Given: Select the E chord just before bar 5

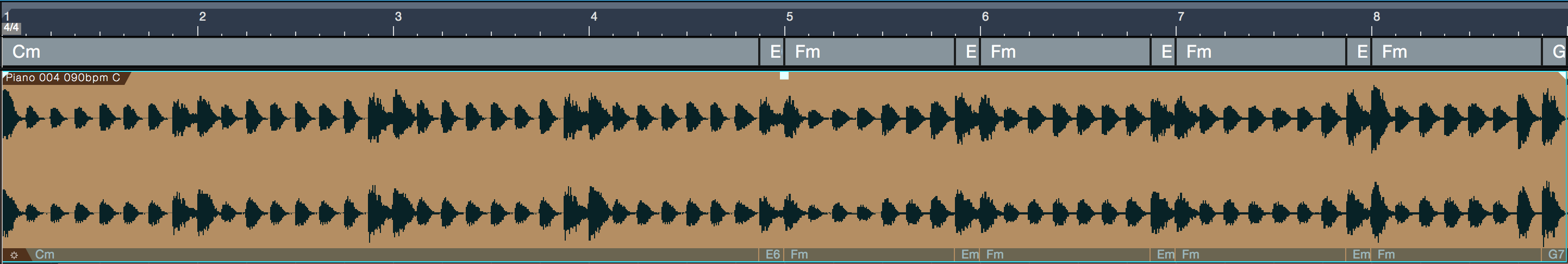Looking at the screenshot, I should click(772, 52).
